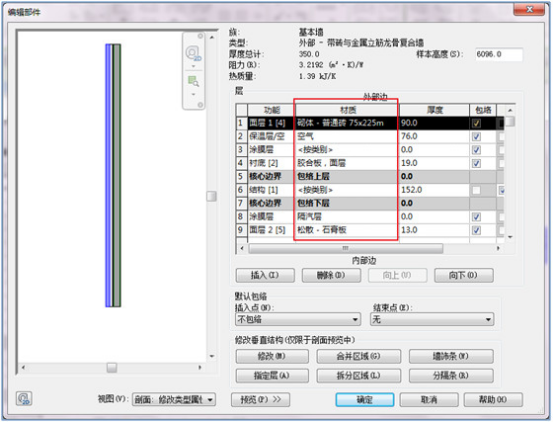Click the 拆分区域 button

coord(359,375)
